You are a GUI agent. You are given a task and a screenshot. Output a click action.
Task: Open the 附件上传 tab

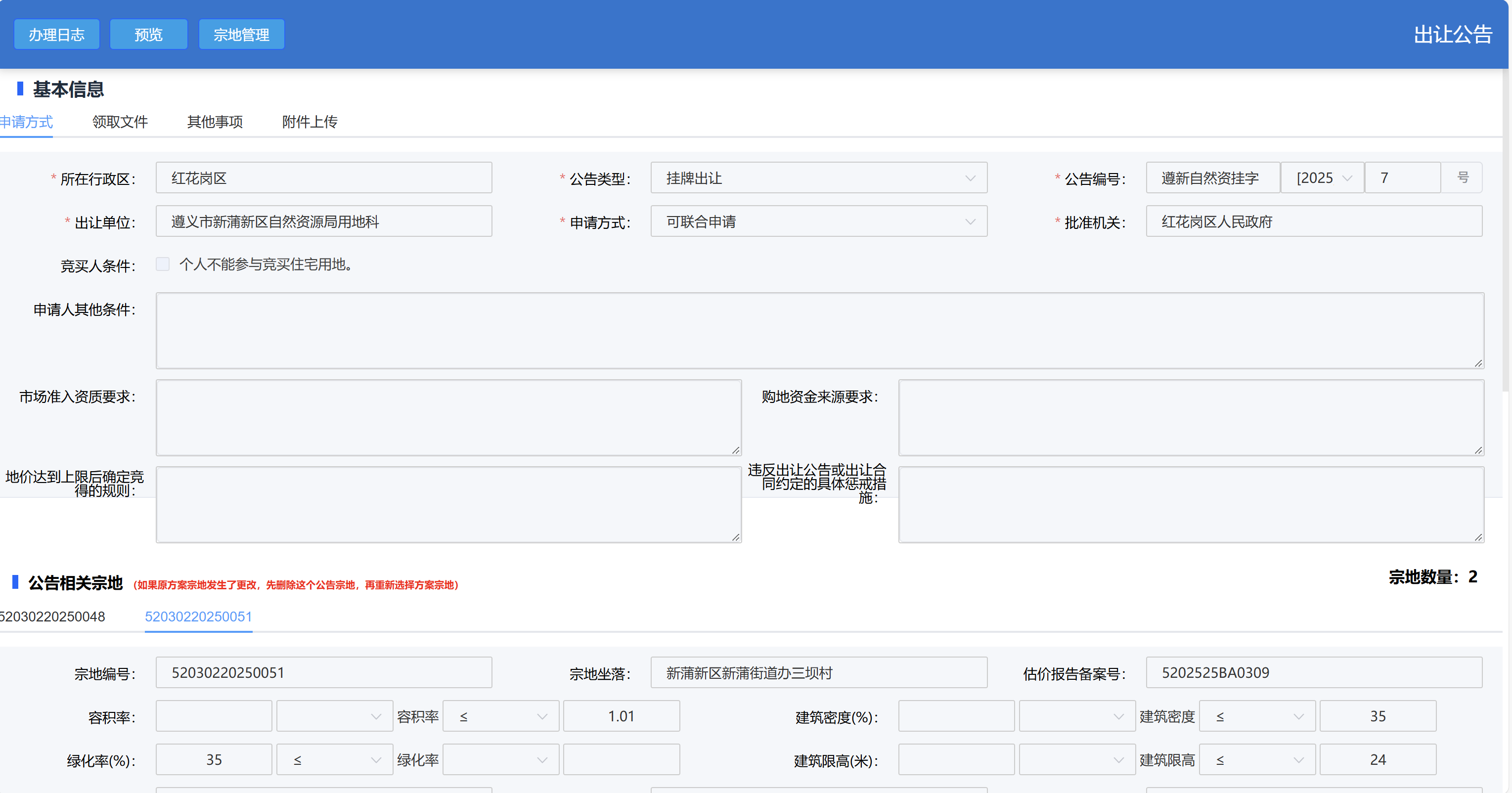coord(310,122)
